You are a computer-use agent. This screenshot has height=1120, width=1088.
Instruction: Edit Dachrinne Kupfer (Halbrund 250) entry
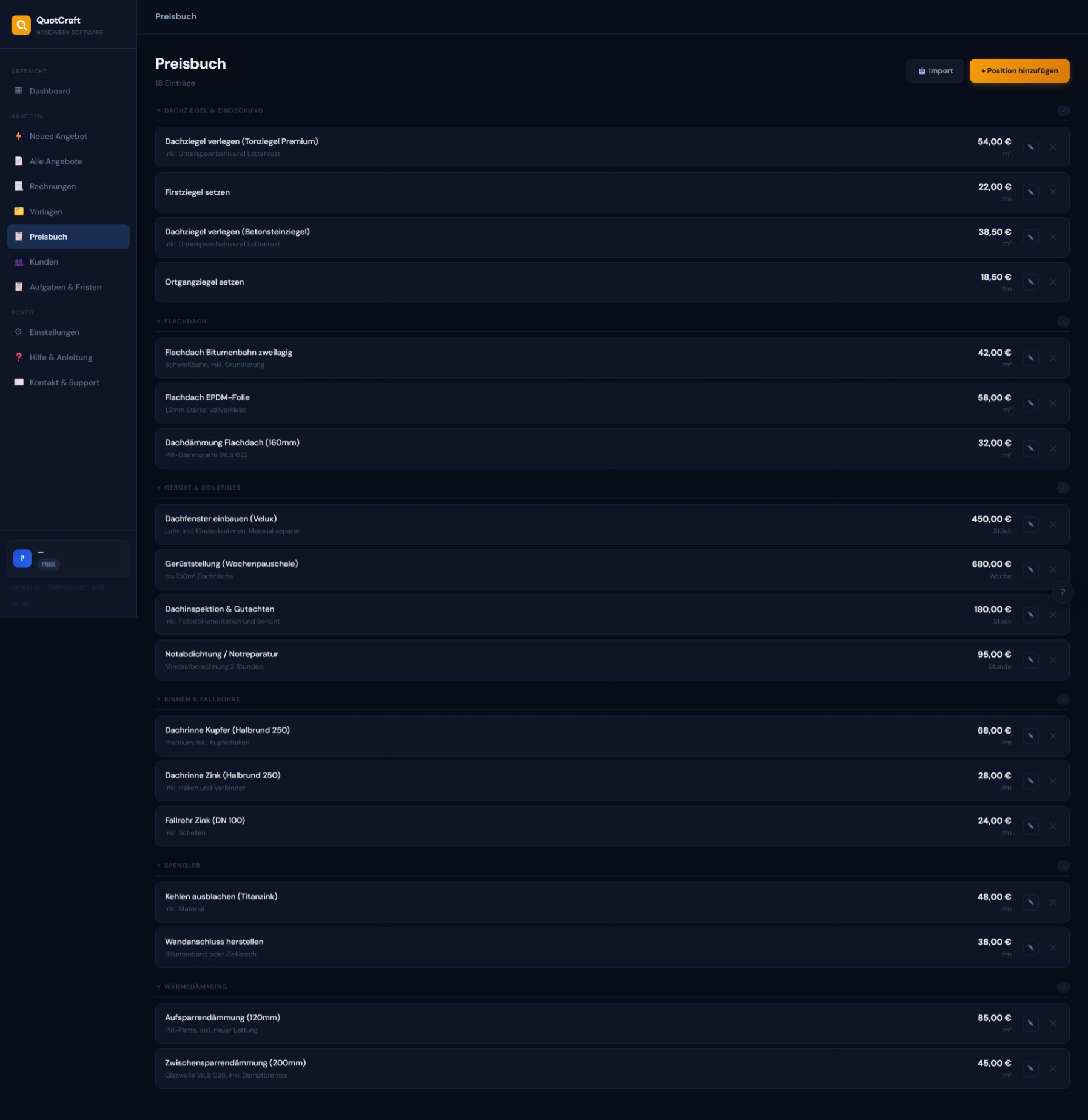[1030, 736]
